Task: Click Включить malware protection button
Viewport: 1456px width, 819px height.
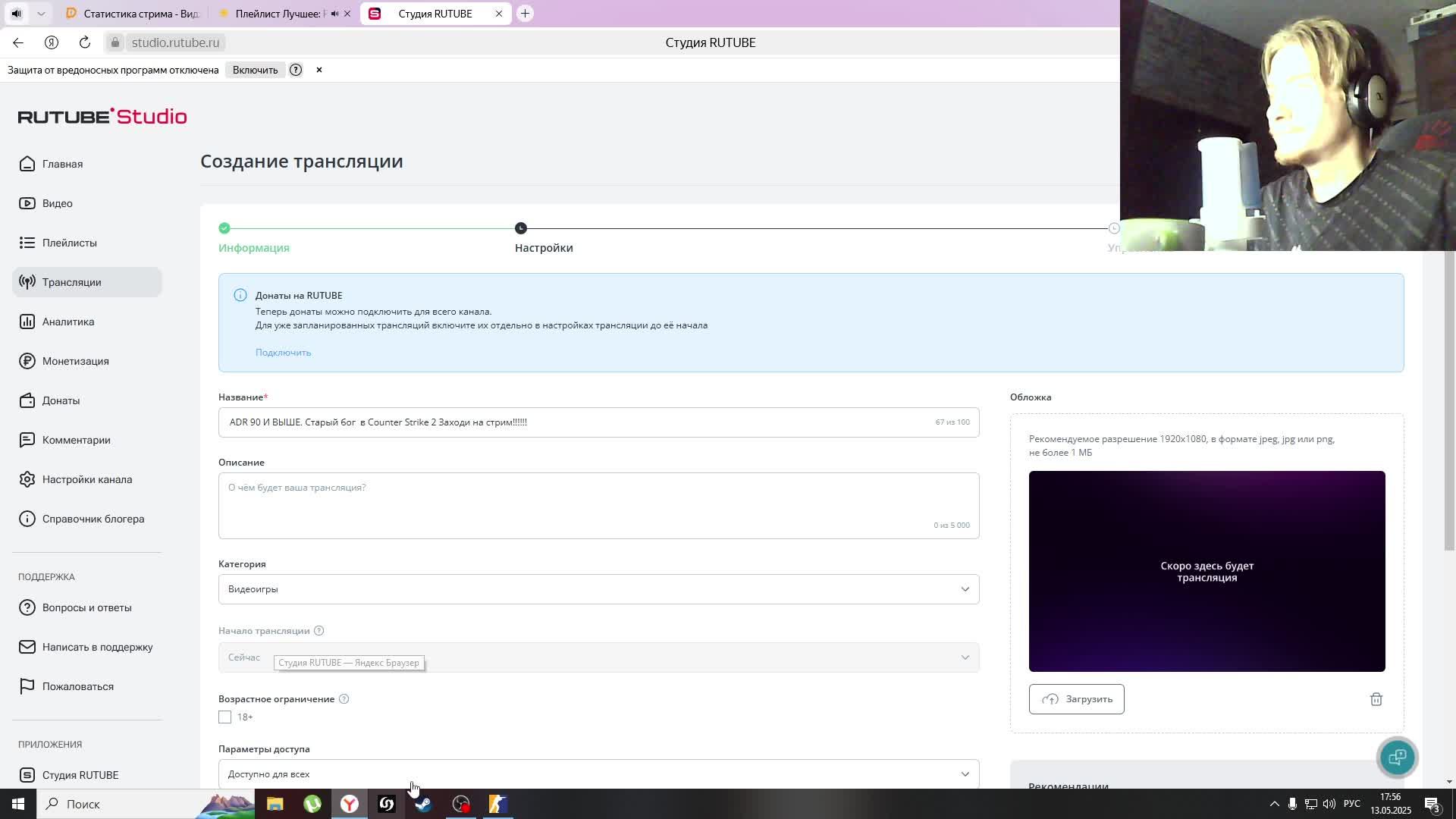Action: tap(255, 70)
